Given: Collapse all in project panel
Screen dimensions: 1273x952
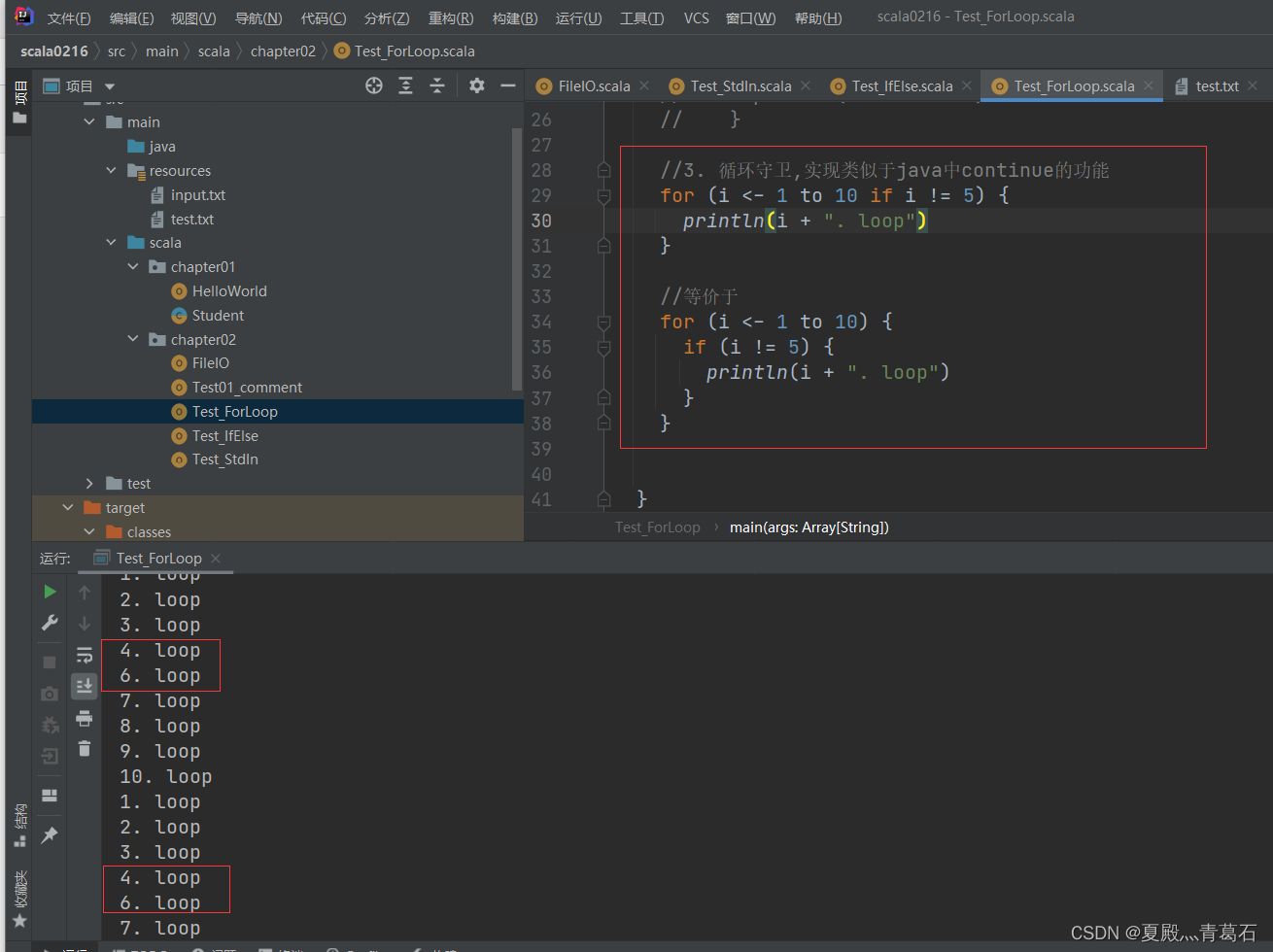Looking at the screenshot, I should click(437, 85).
